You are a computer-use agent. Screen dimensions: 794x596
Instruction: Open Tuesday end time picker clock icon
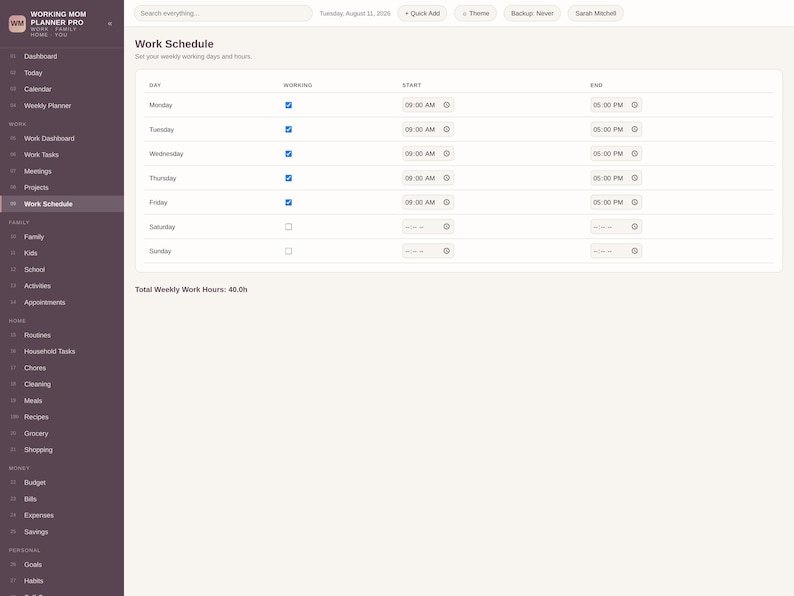[634, 129]
